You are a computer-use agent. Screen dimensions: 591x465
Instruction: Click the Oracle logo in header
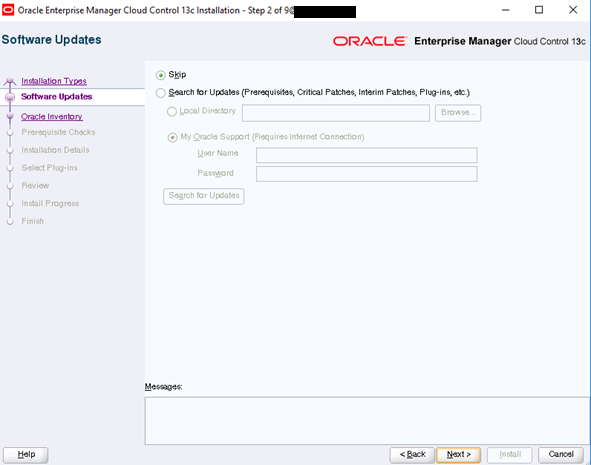point(370,41)
